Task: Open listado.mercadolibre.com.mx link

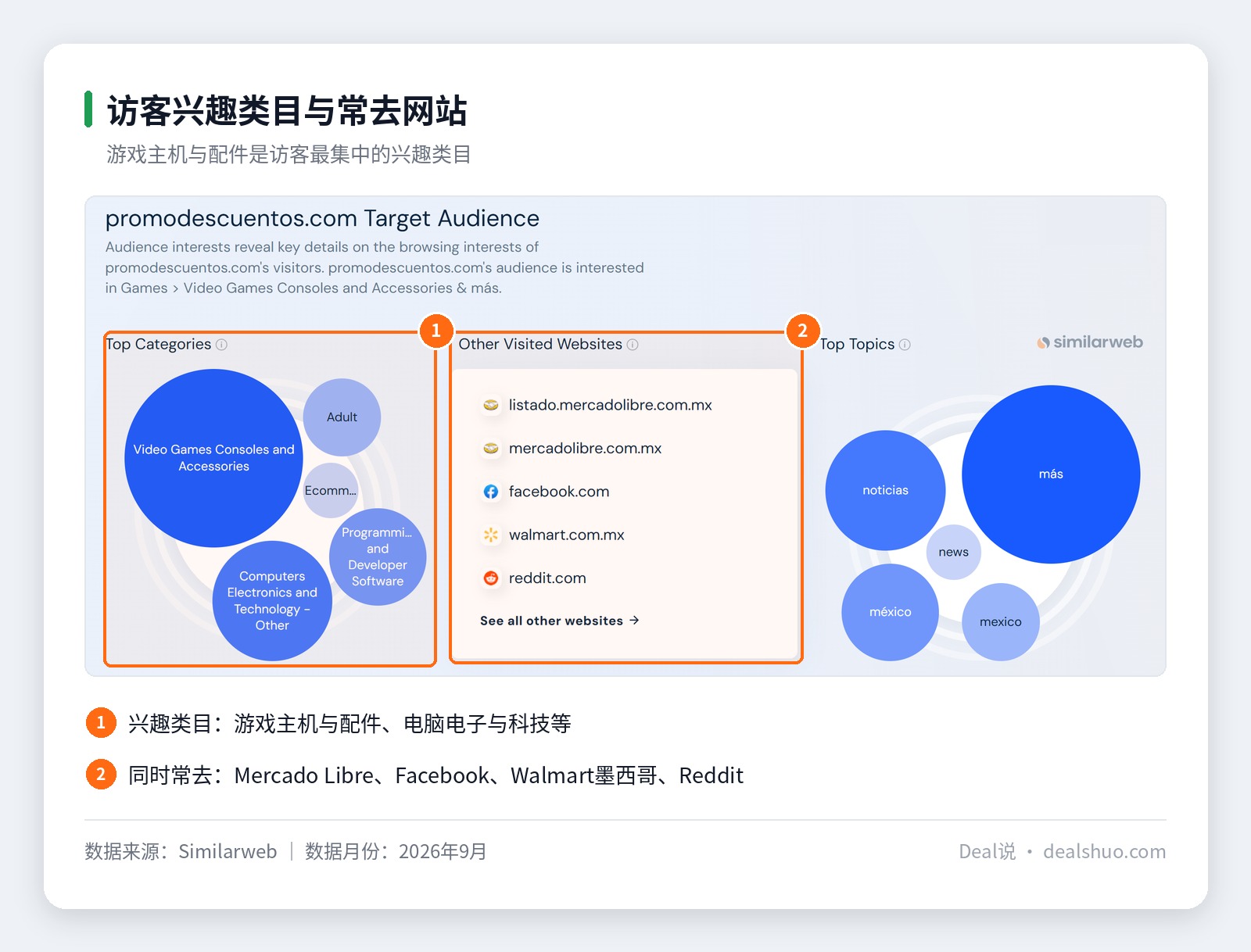Action: tap(610, 405)
